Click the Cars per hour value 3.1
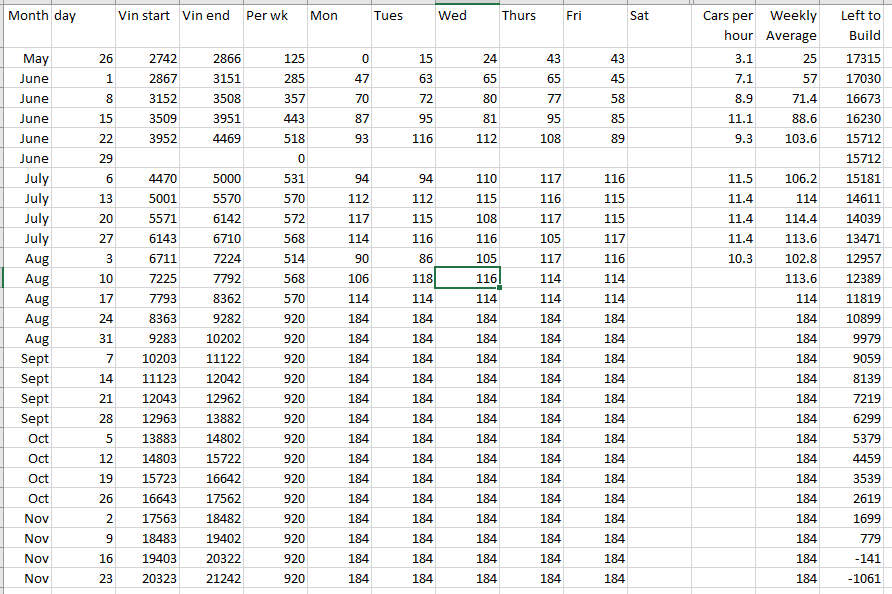The width and height of the screenshot is (892, 594). pos(724,59)
